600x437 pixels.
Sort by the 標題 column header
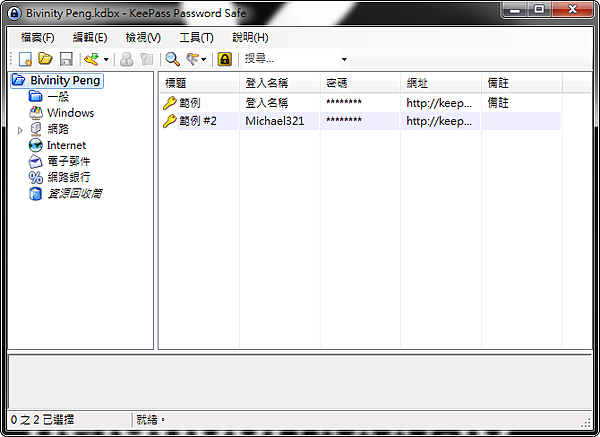199,83
